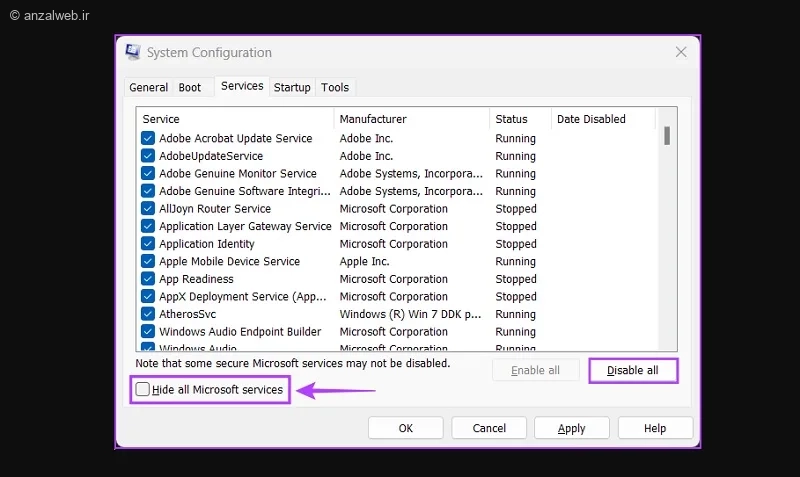Screen dimensions: 800x477
Task: Sort by the Service column header
Action: point(236,119)
